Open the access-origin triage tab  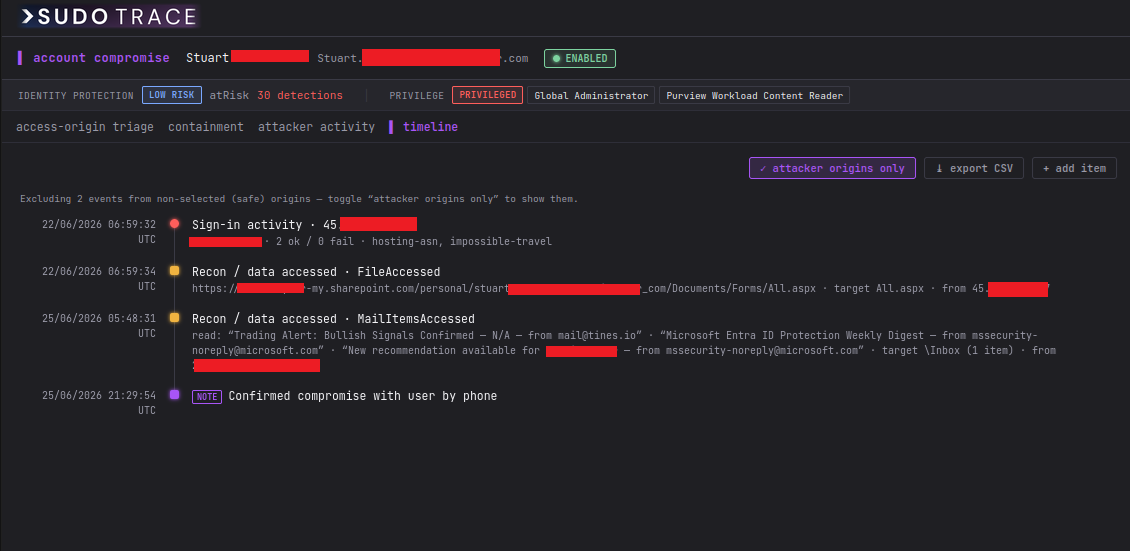coord(85,127)
